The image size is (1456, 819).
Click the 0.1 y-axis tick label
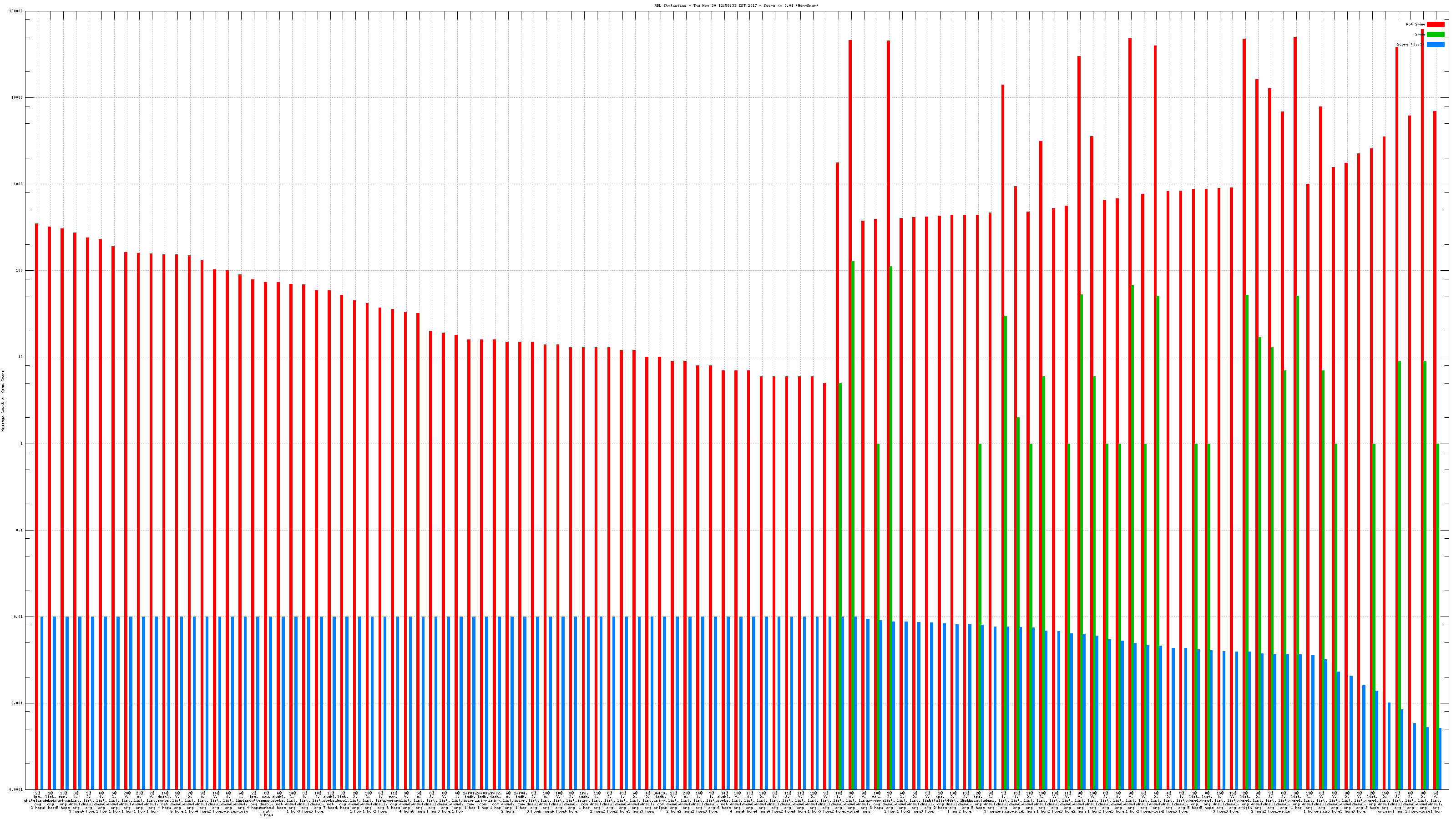(x=20, y=531)
